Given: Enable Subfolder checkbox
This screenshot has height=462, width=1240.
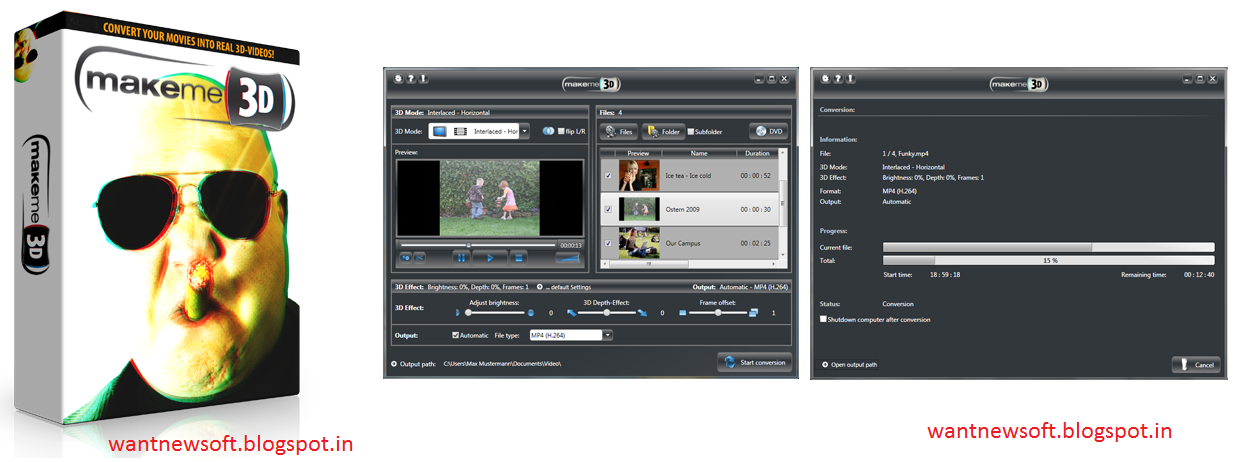Looking at the screenshot, I should [691, 131].
